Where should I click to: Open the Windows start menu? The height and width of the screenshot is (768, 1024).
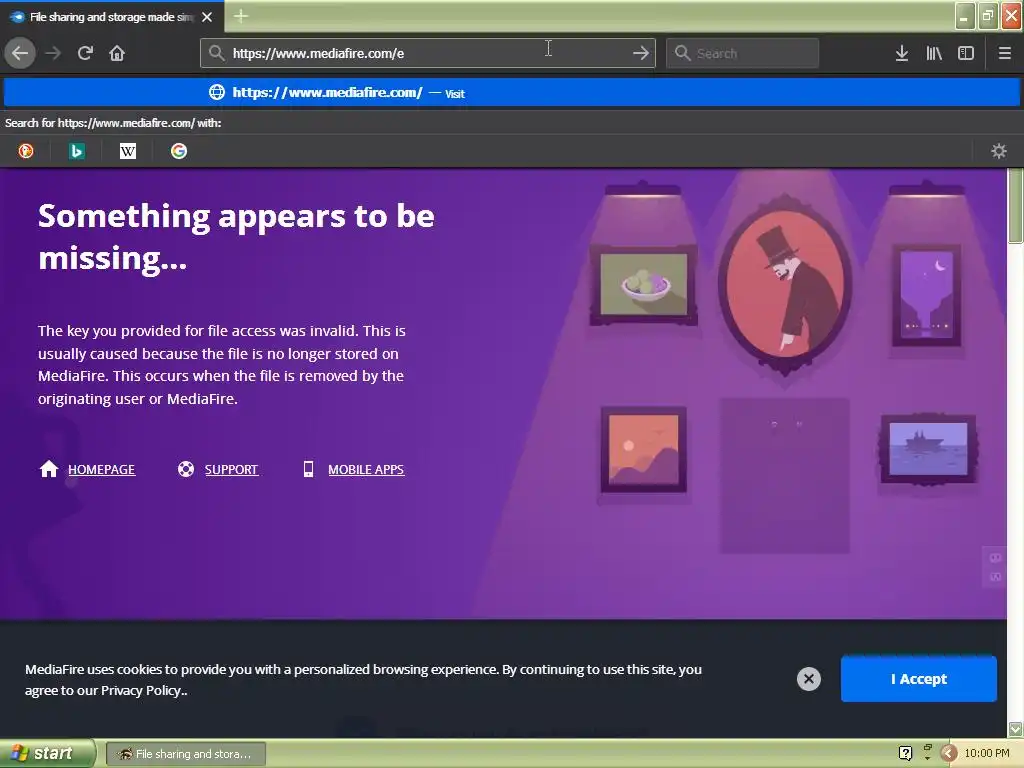pyautogui.click(x=47, y=753)
